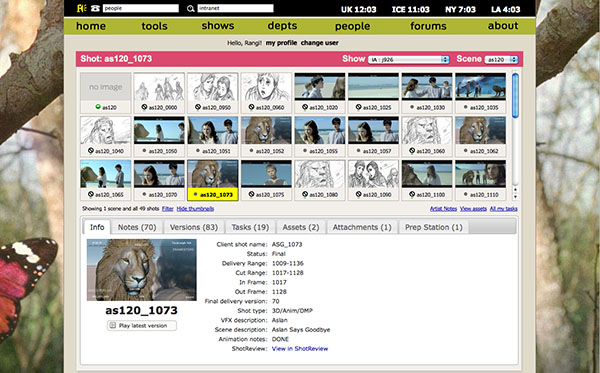This screenshot has width=600, height=373.
Task: Click the status icon beside label as120_1065
Action: [91, 194]
